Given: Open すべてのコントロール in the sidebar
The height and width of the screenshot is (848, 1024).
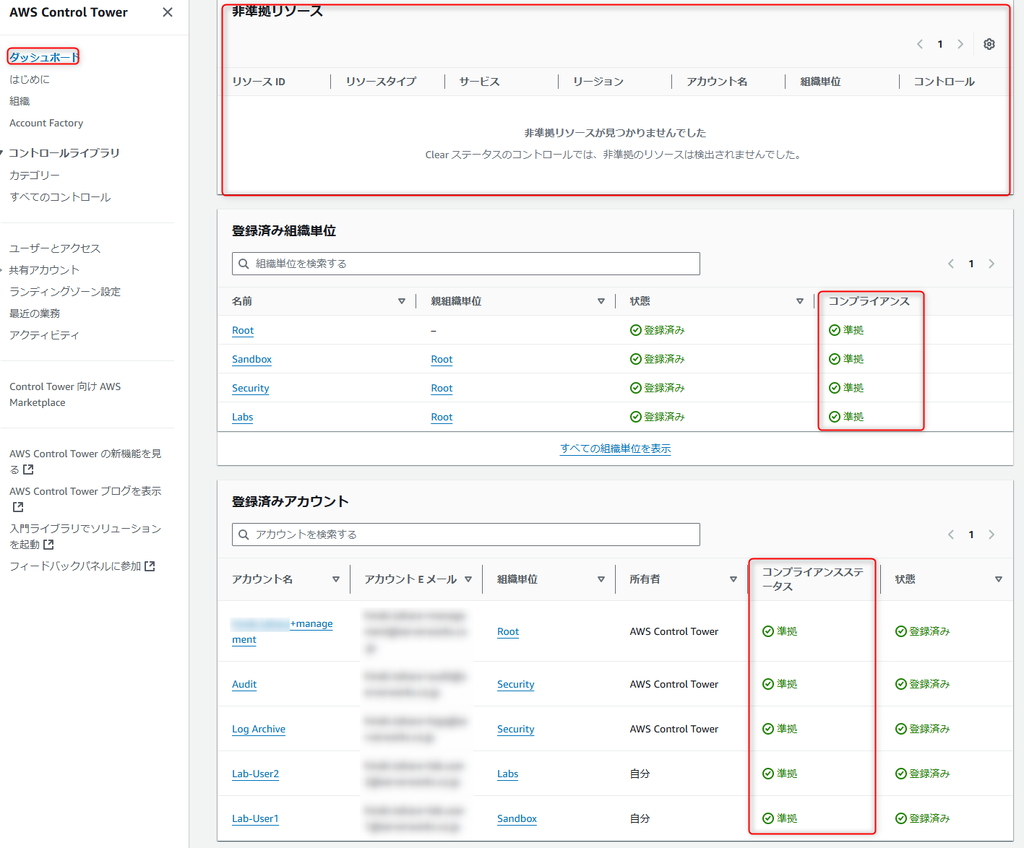Looking at the screenshot, I should (x=60, y=197).
